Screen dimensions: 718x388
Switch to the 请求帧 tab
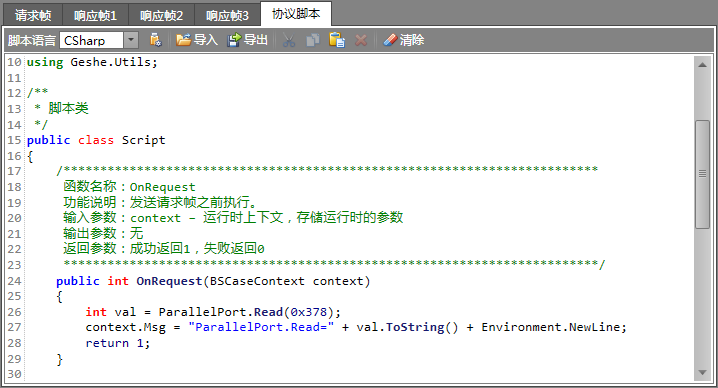point(33,16)
